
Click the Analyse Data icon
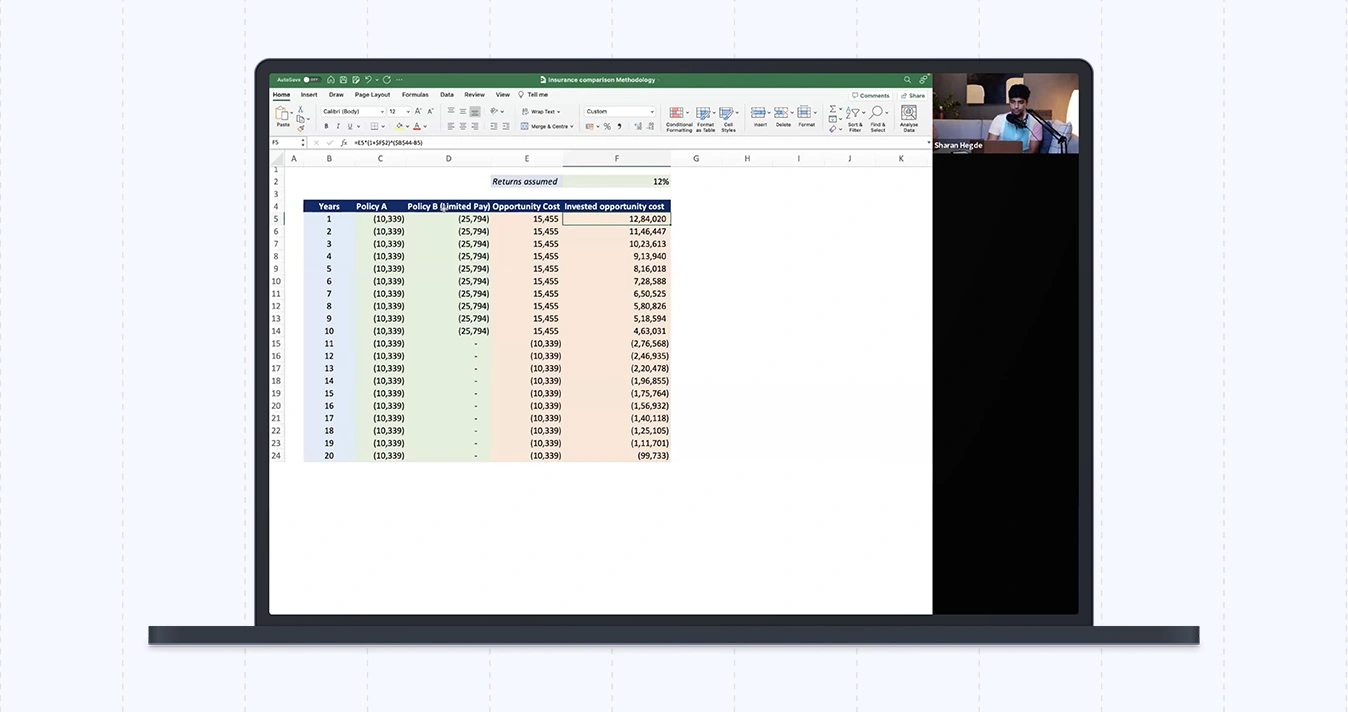click(x=908, y=115)
